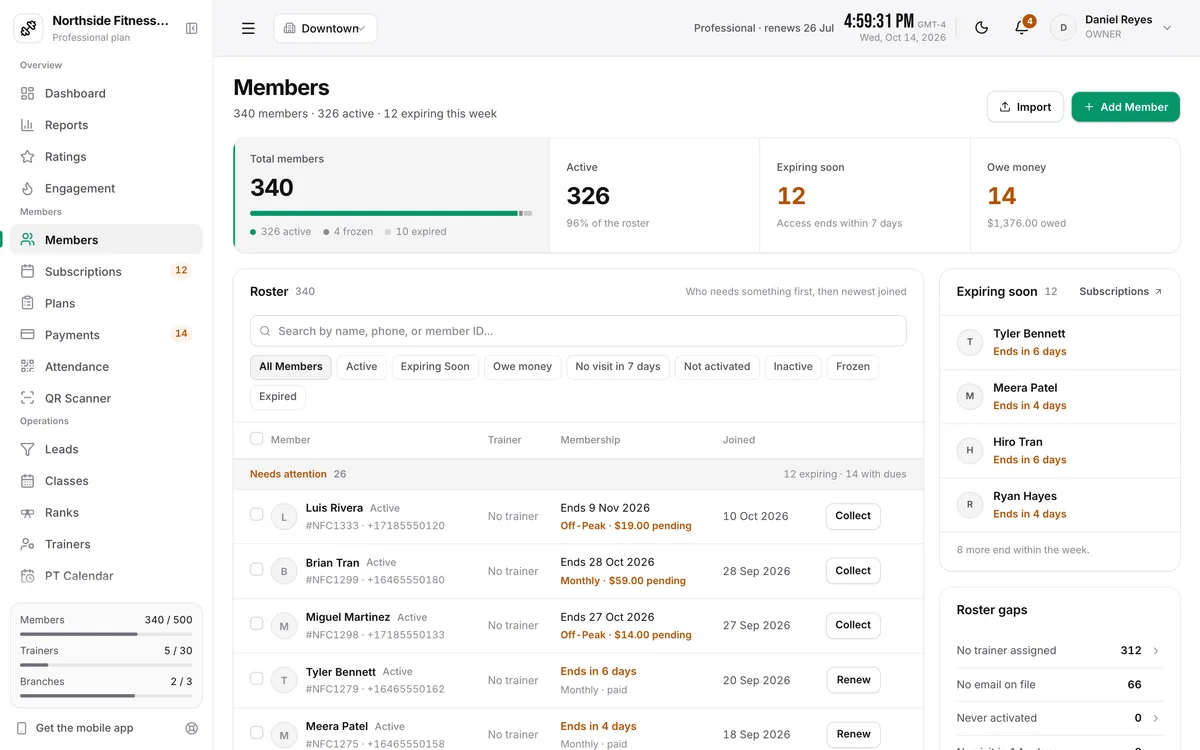Click the Ranks icon
This screenshot has width=1200, height=750.
(27, 513)
